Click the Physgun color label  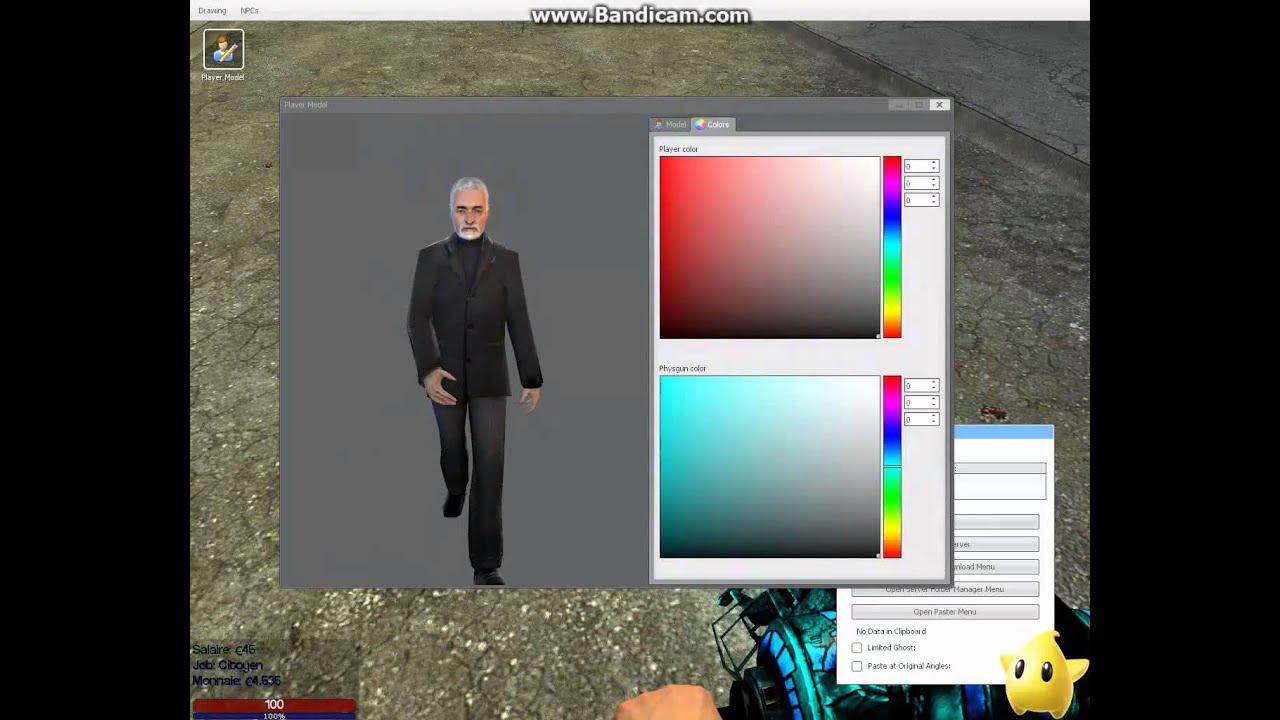coord(682,368)
